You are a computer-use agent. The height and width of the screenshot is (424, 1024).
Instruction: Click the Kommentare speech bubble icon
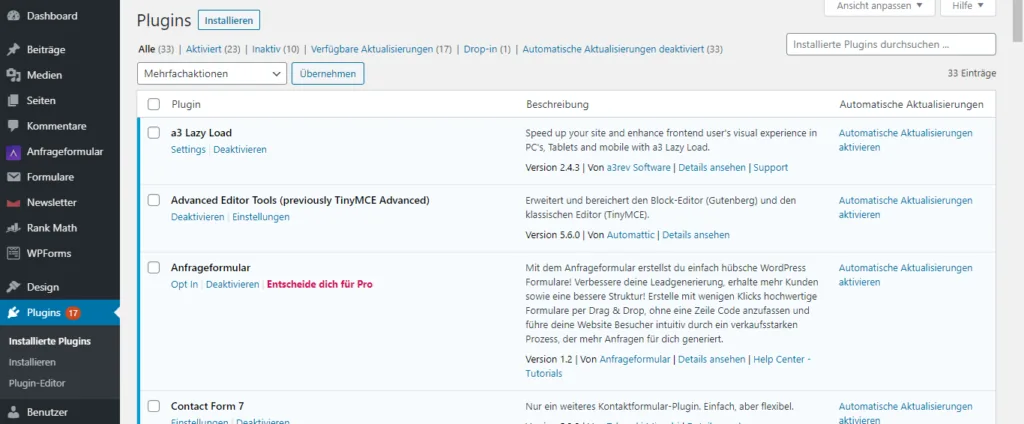[x=13, y=126]
